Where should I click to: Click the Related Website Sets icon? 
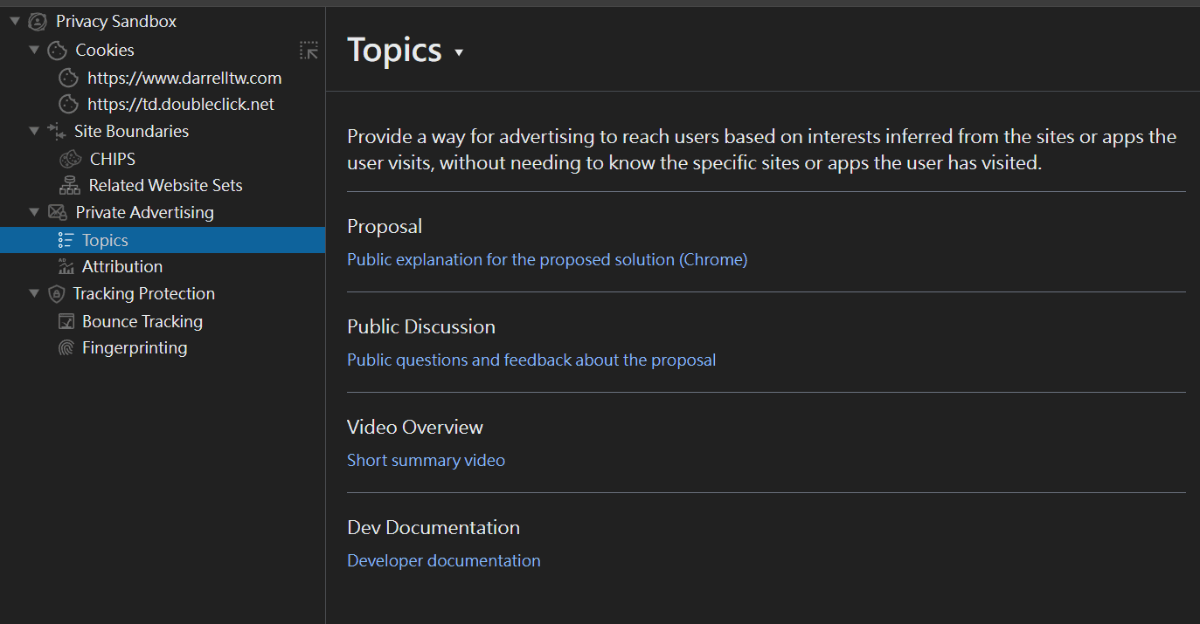point(69,185)
